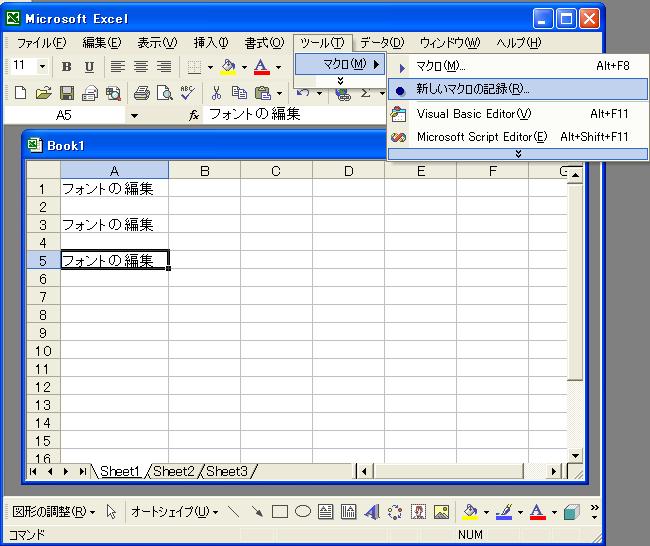
Task: Toggle underline formatting button
Action: tap(89, 66)
